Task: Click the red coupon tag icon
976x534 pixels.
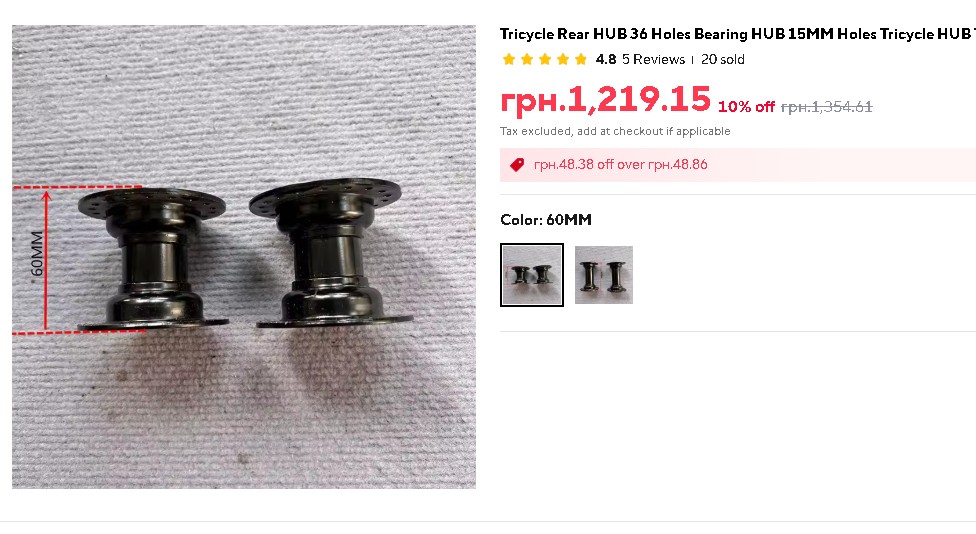Action: coord(517,164)
